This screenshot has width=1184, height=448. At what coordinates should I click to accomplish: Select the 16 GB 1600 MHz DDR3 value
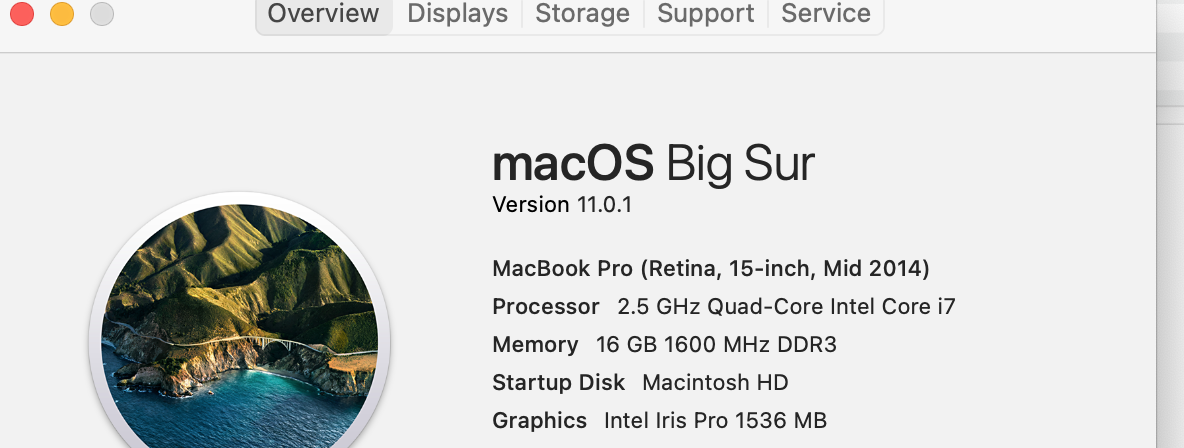tap(716, 345)
